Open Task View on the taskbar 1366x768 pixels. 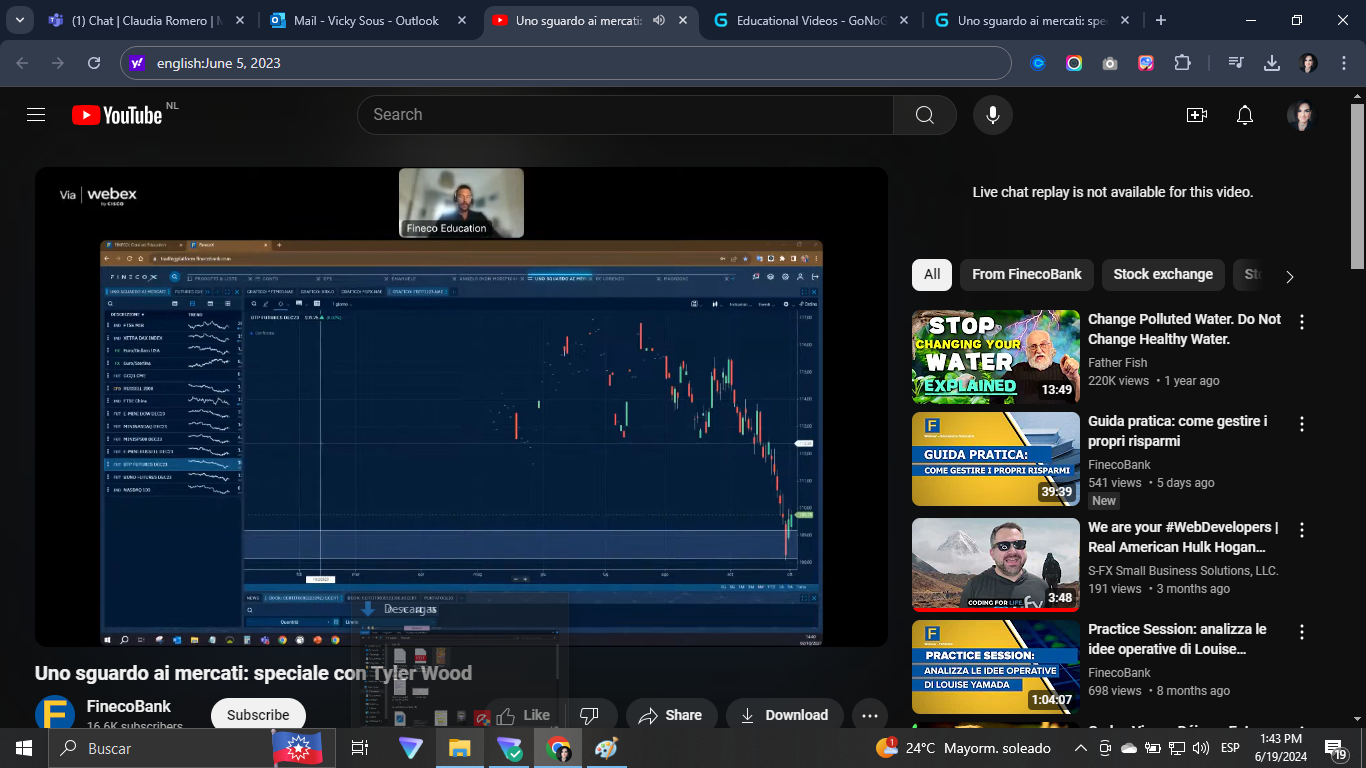(x=360, y=748)
